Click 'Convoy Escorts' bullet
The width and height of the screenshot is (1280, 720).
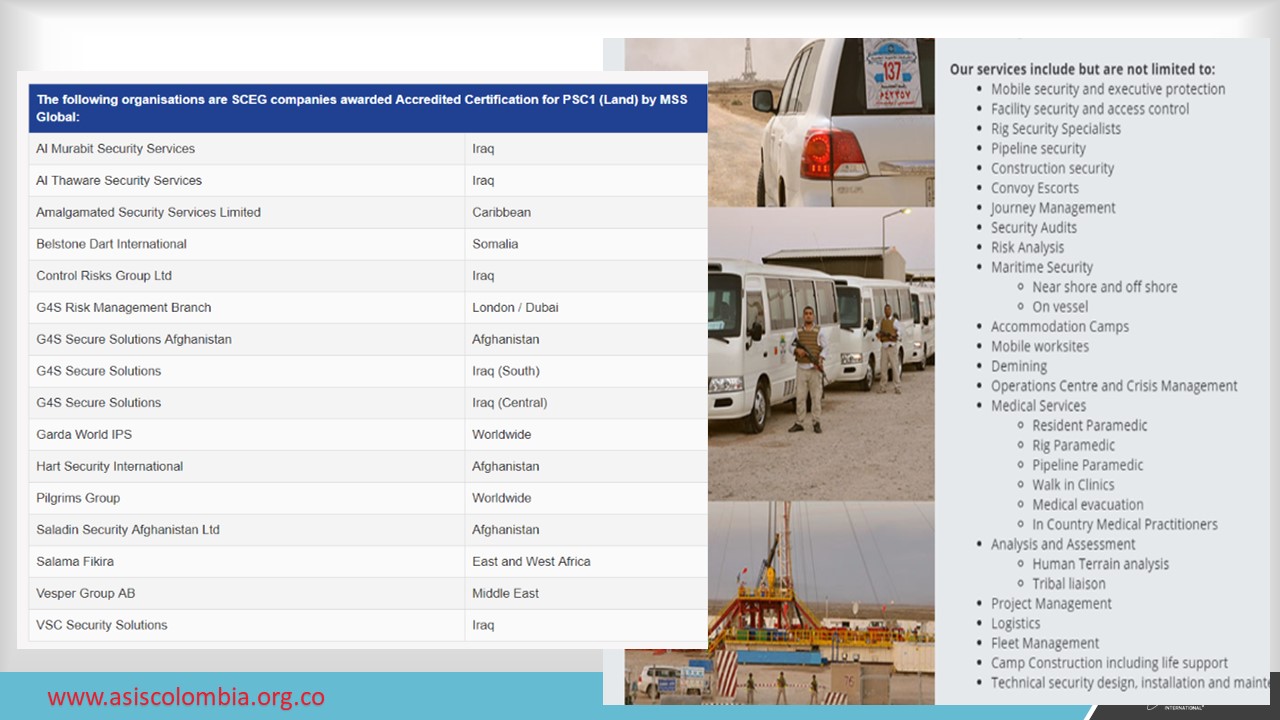point(1035,188)
